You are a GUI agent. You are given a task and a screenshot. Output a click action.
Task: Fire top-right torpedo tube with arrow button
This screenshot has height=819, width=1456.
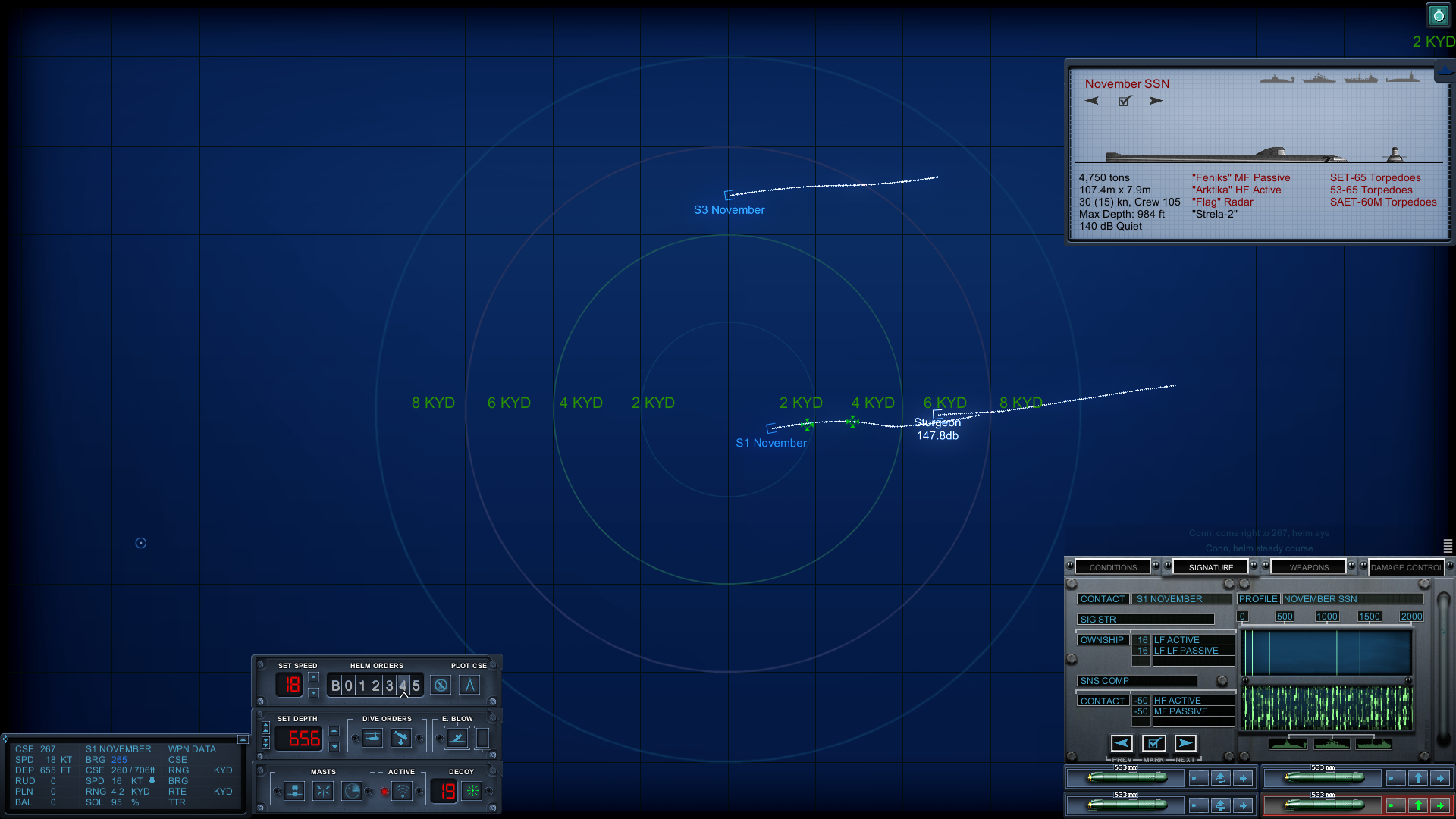coord(1440,778)
